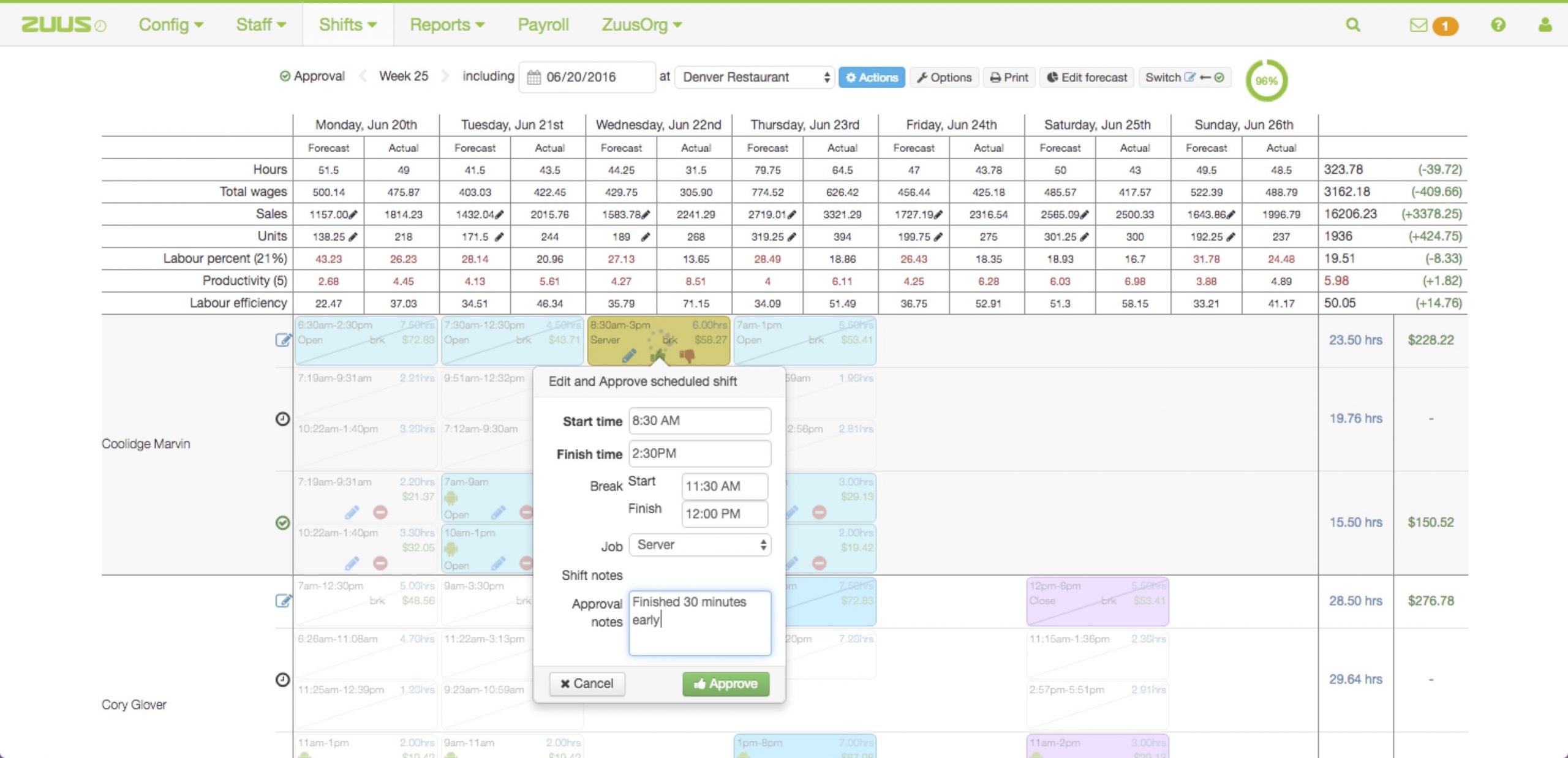Image resolution: width=1568 pixels, height=758 pixels.
Task: Expand the Actions dropdown button
Action: 871,78
